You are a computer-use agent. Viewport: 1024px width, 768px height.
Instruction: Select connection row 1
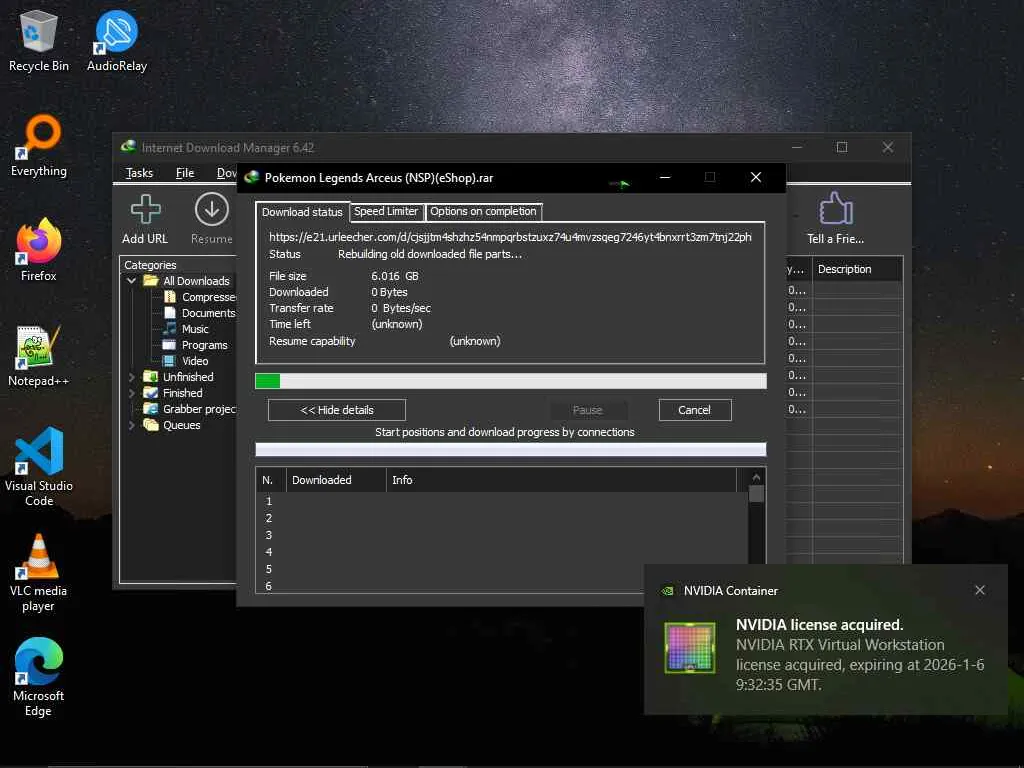click(x=502, y=501)
